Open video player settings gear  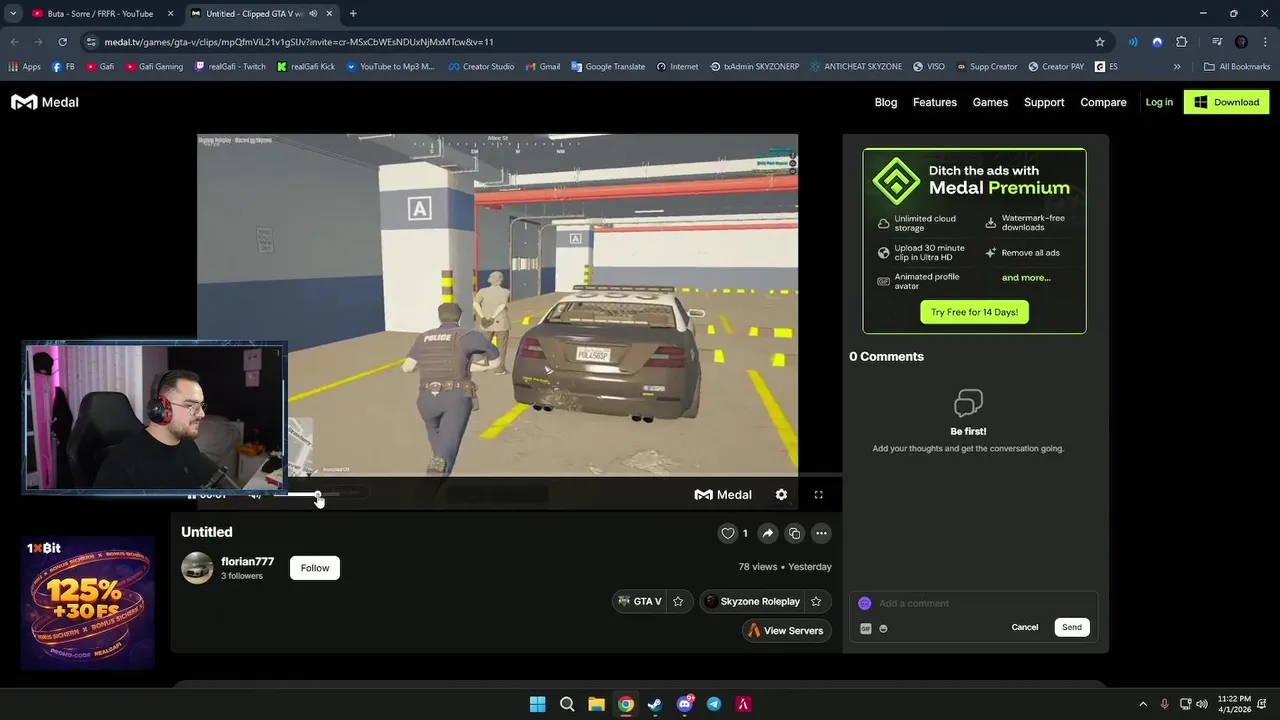(781, 494)
